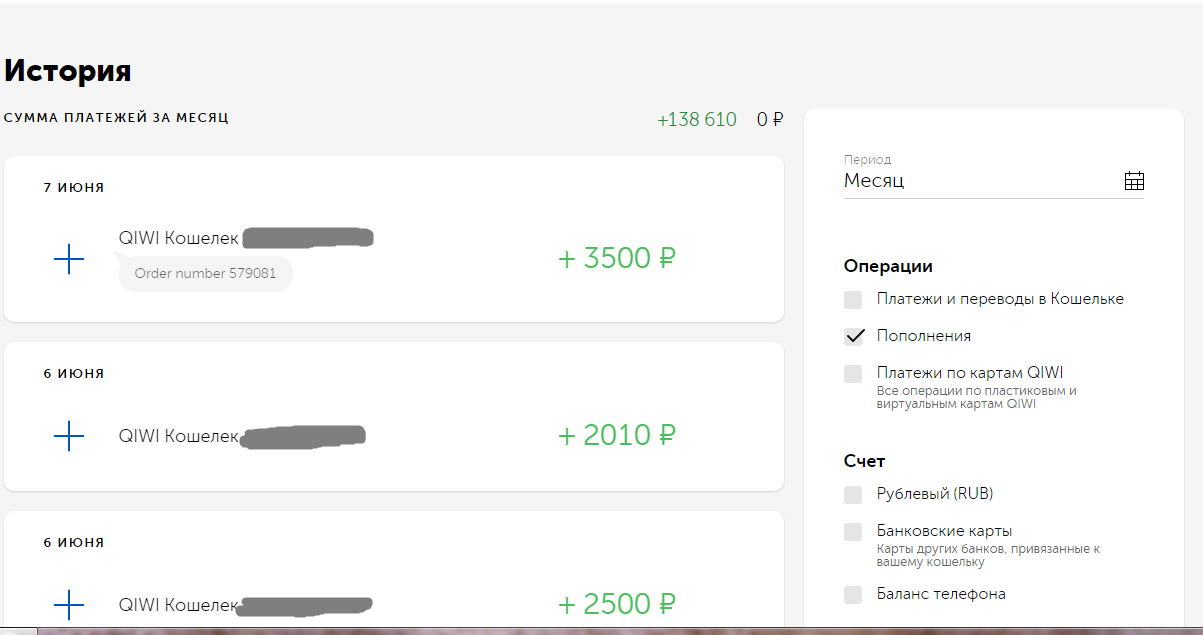Image resolution: width=1203 pixels, height=635 pixels.
Task: Expand the 6 июня 2500 ₽ transaction card
Action: 394,572
